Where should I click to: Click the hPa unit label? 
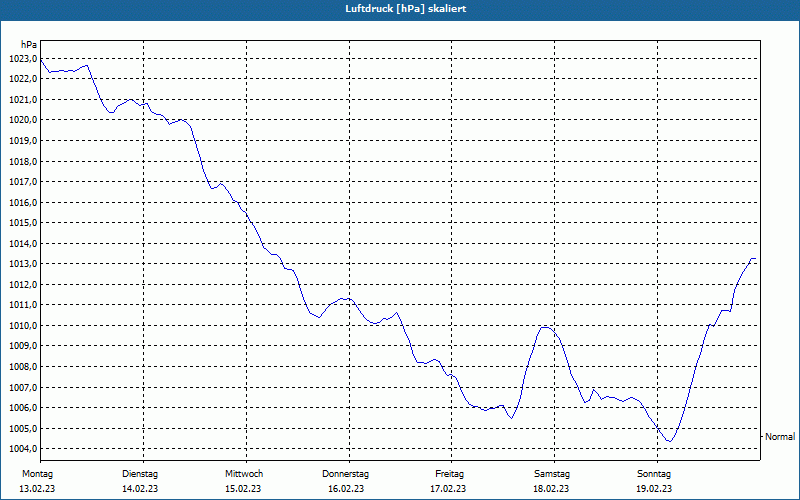[x=29, y=45]
